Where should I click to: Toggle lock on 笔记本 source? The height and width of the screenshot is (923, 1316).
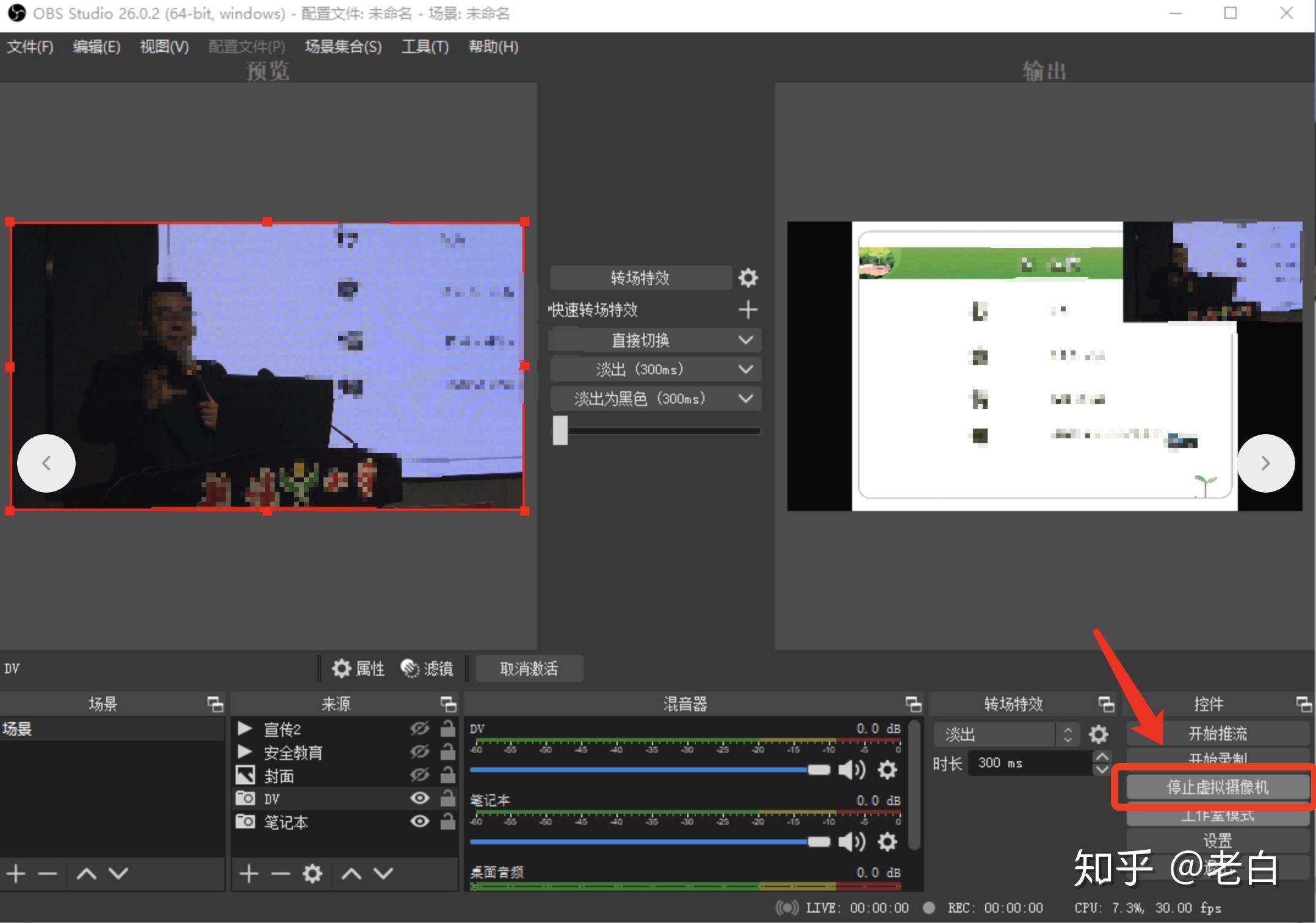coord(448,822)
